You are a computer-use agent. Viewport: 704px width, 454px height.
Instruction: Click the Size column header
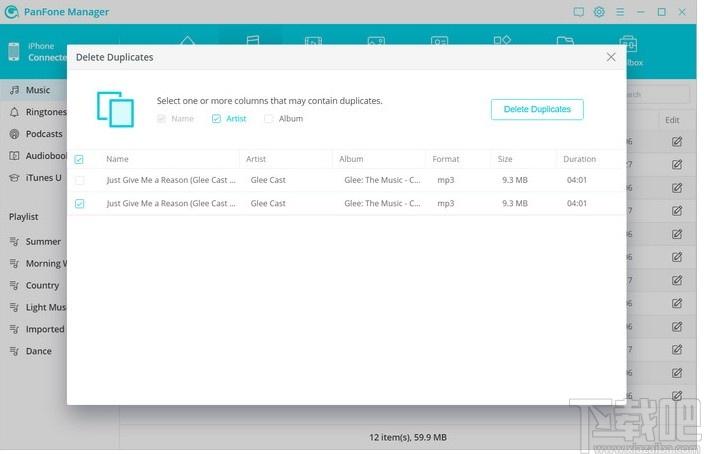505,159
